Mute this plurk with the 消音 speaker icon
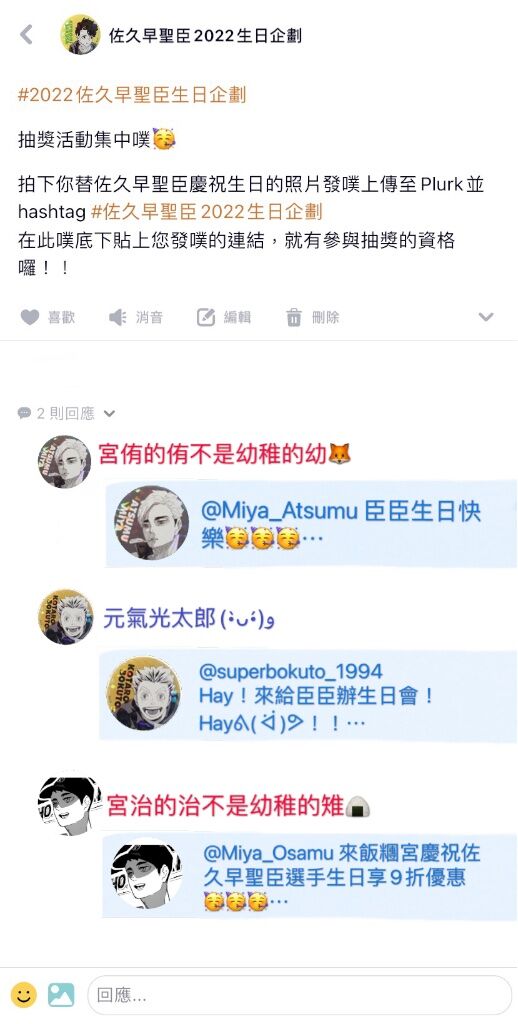Image resolution: width=518 pixels, height=1024 pixels. (118, 317)
